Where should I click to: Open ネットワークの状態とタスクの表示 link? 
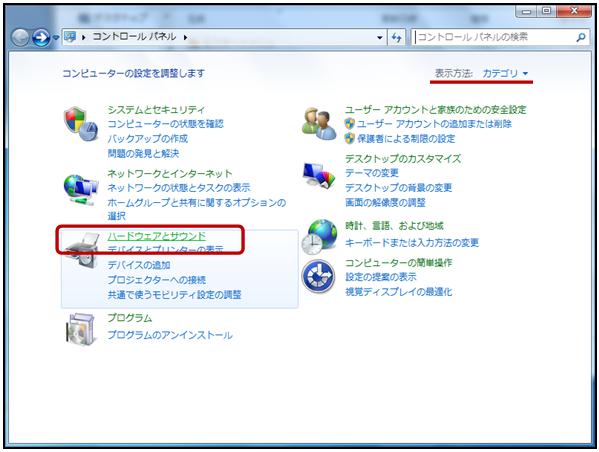(179, 188)
